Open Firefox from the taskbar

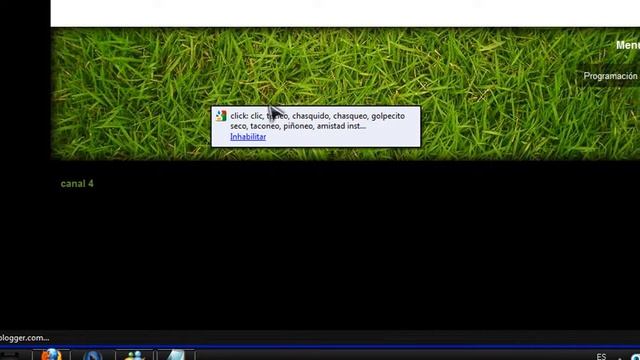[x=51, y=354]
